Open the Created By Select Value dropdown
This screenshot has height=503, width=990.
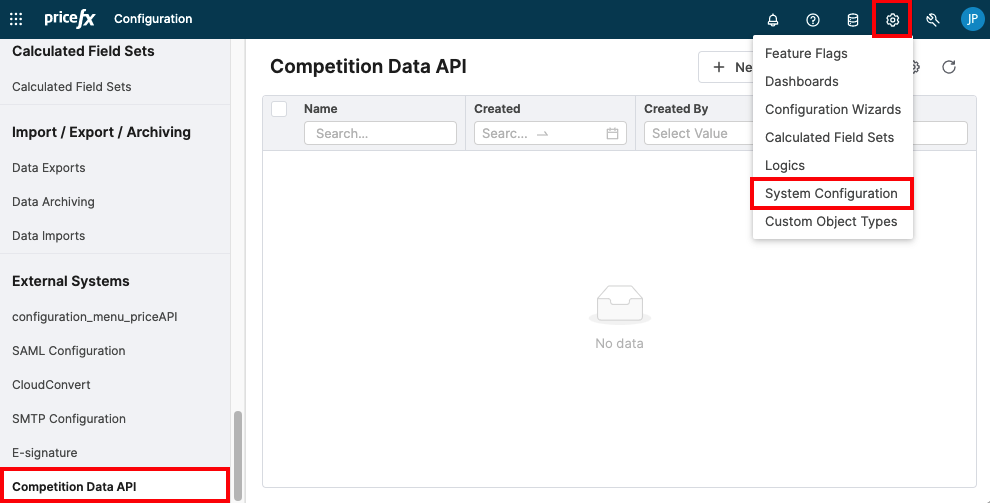point(698,133)
